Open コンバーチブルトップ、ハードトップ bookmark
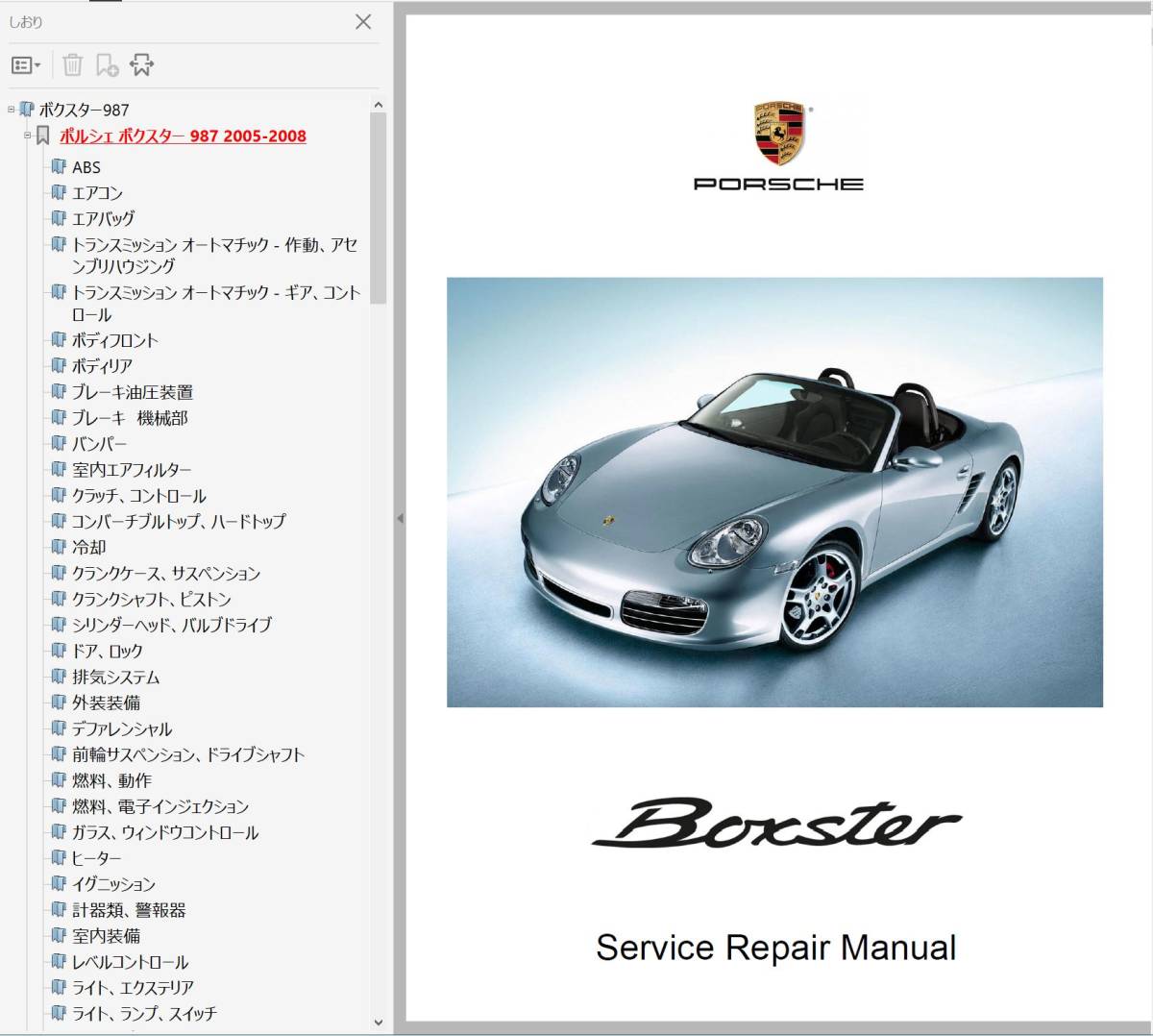This screenshot has height=1036, width=1153. 179,522
